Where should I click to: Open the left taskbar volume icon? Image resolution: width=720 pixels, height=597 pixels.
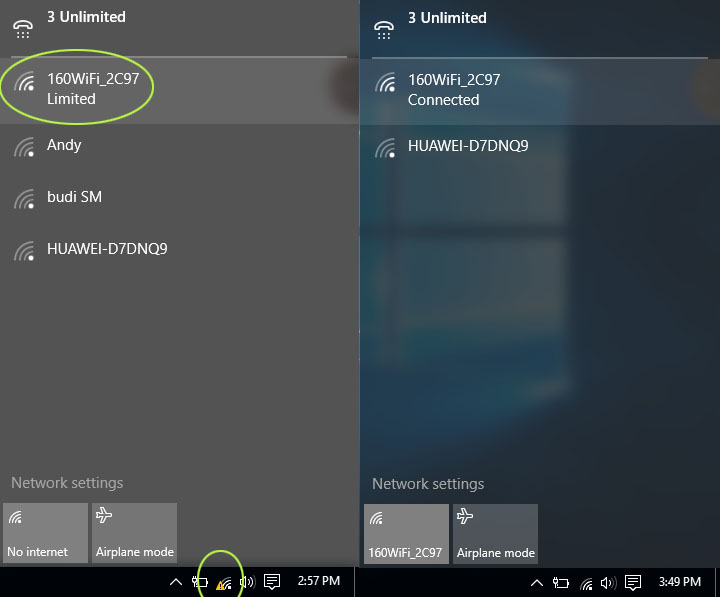click(247, 582)
